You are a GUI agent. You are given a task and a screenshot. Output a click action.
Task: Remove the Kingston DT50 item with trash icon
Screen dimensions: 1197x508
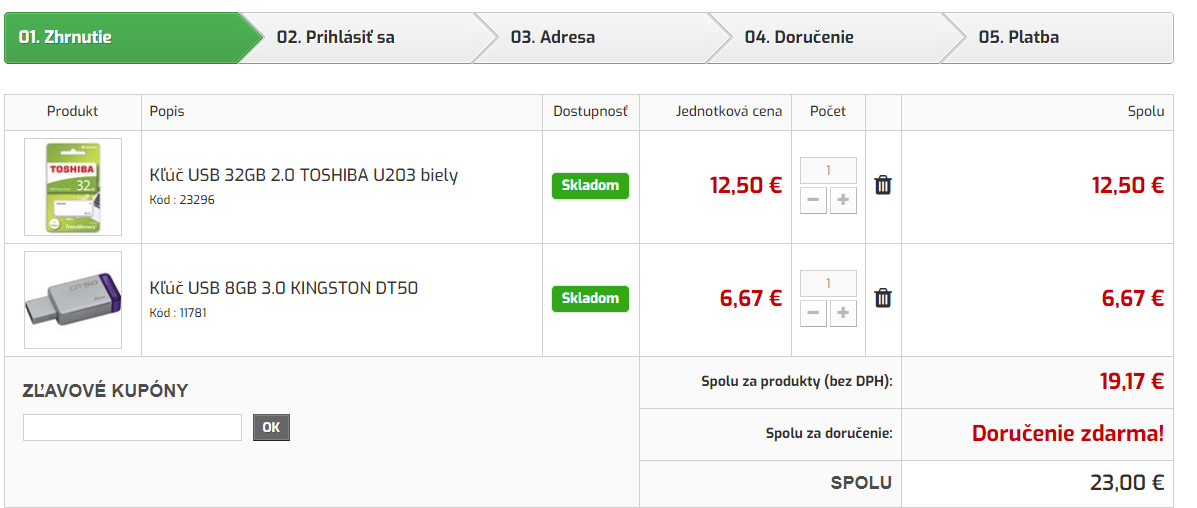(x=882, y=298)
